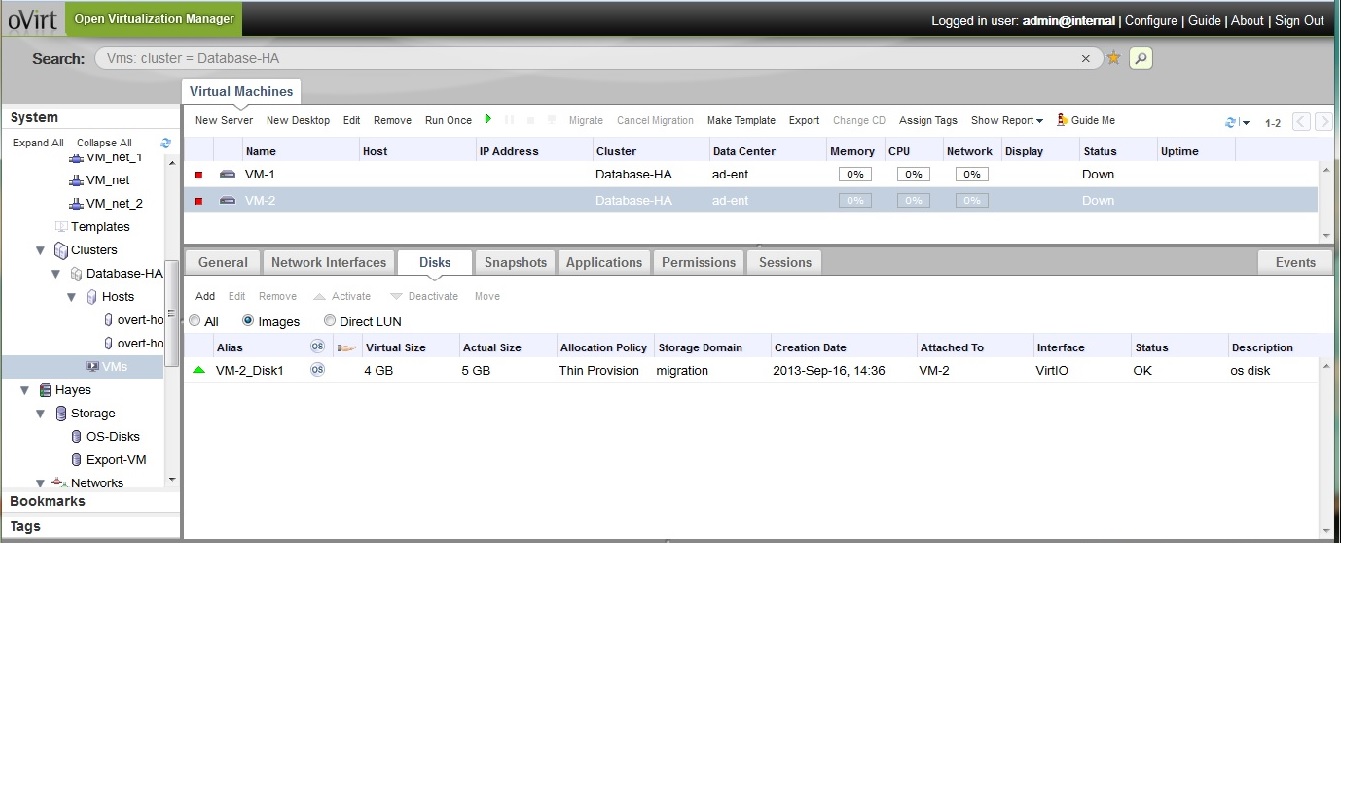Collapse the Clusters tree node
The height and width of the screenshot is (806, 1354).
click(41, 250)
